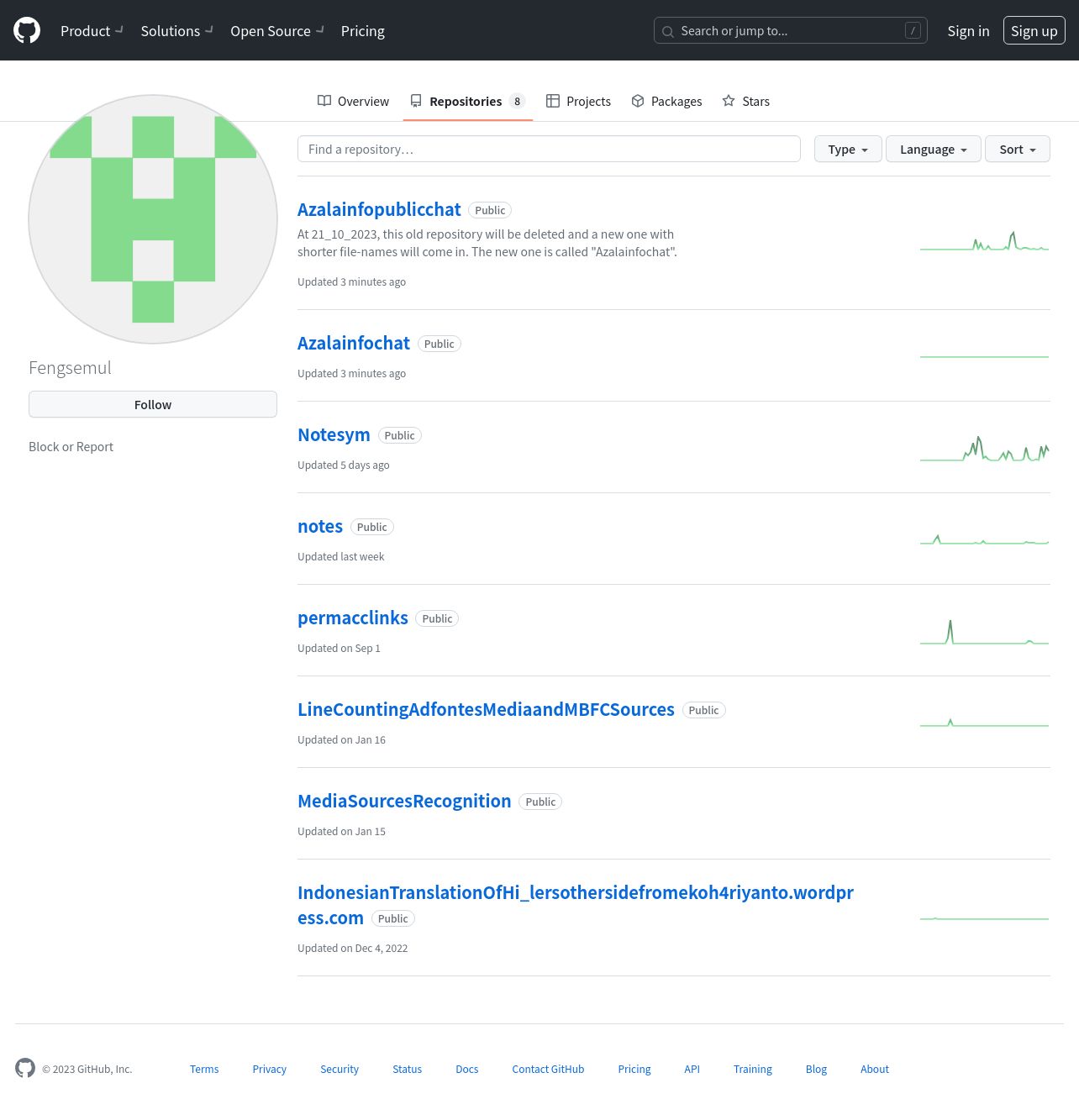Screen dimensions: 1079x1120
Task: Expand the Product menu
Action: pos(92,31)
